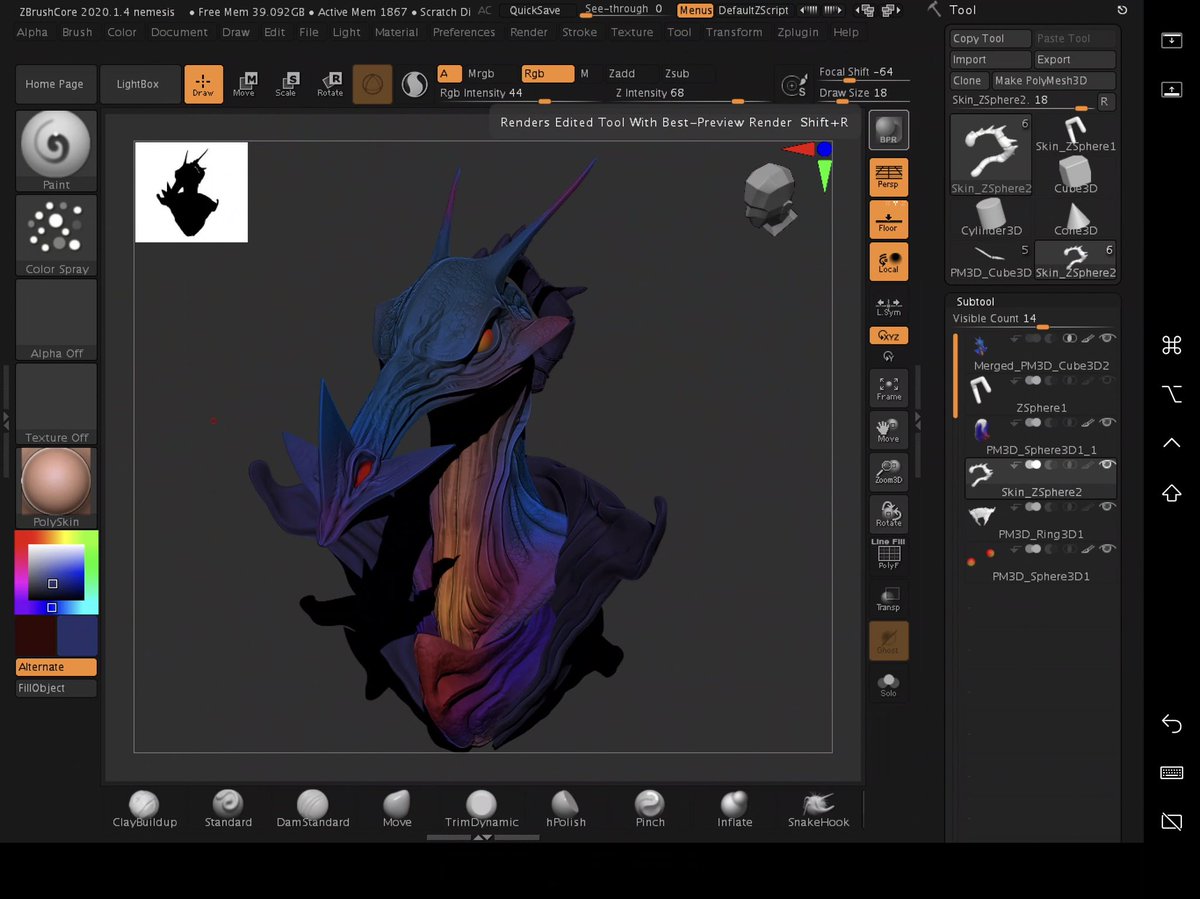Toggle Solo mode button

tap(889, 684)
